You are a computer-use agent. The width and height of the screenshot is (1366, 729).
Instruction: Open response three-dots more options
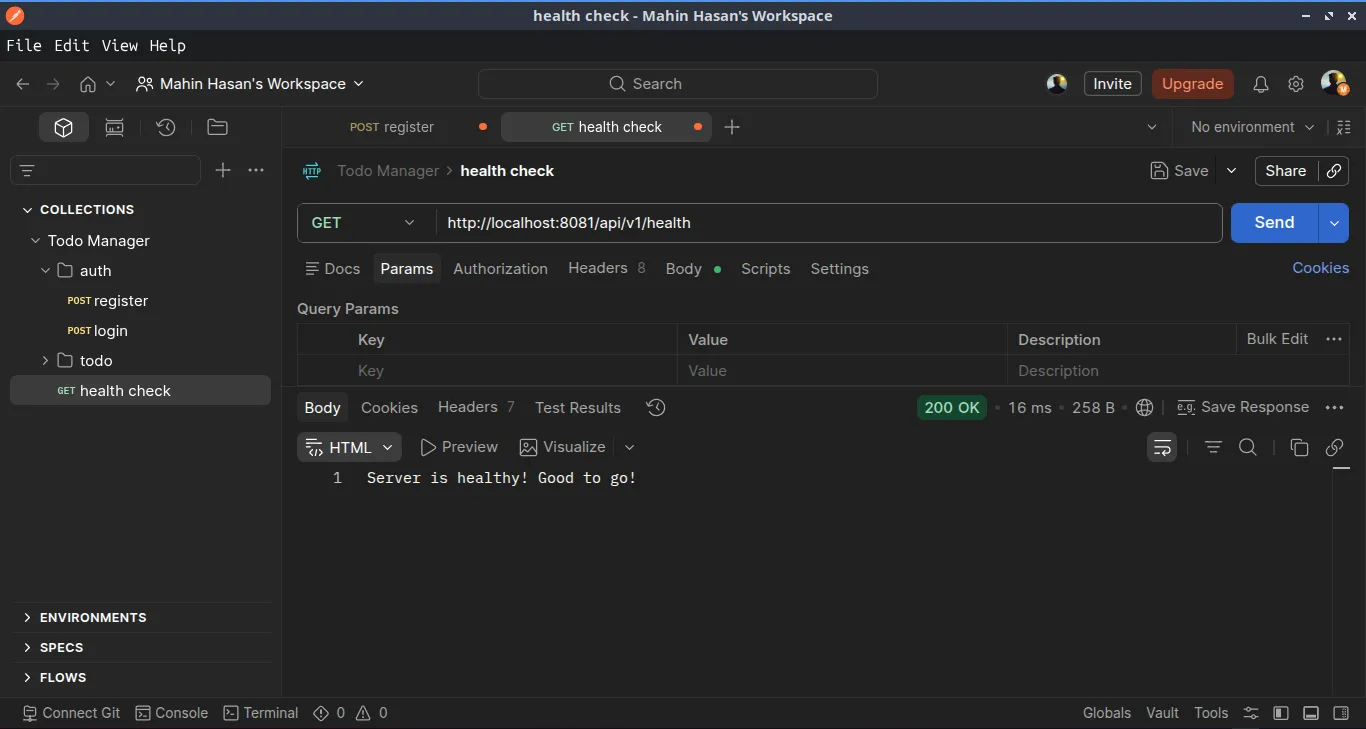click(1334, 407)
